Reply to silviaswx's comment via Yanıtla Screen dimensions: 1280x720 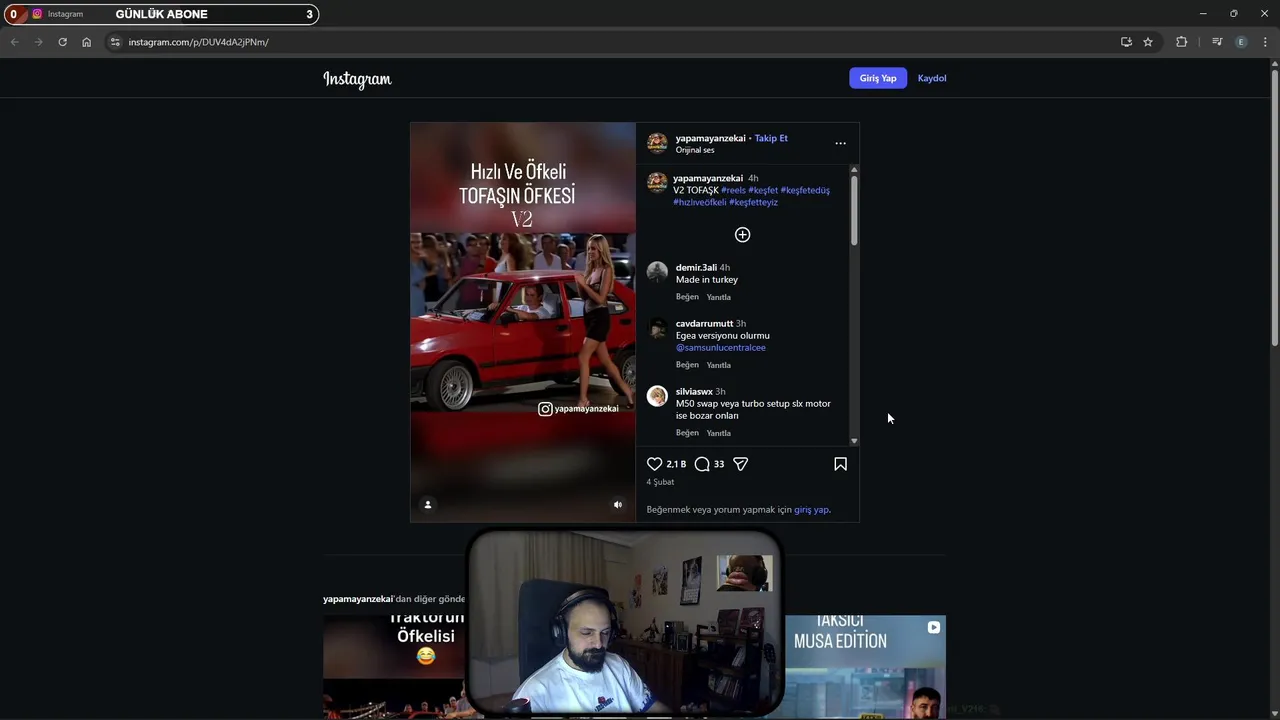tap(718, 433)
